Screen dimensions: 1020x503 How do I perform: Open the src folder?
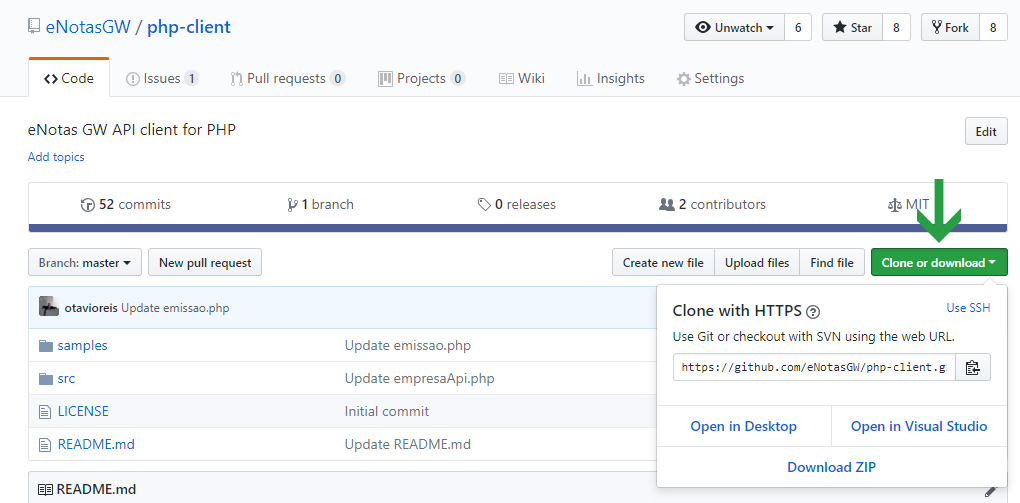click(x=66, y=379)
